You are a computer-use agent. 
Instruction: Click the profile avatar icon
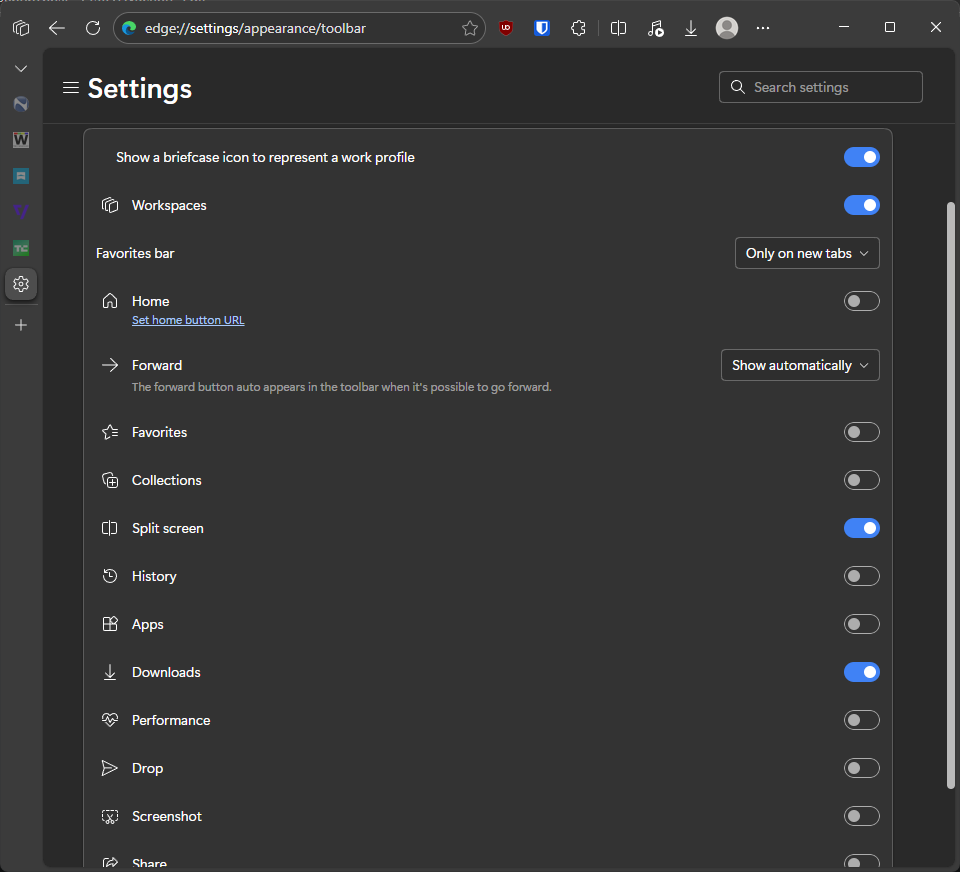727,28
